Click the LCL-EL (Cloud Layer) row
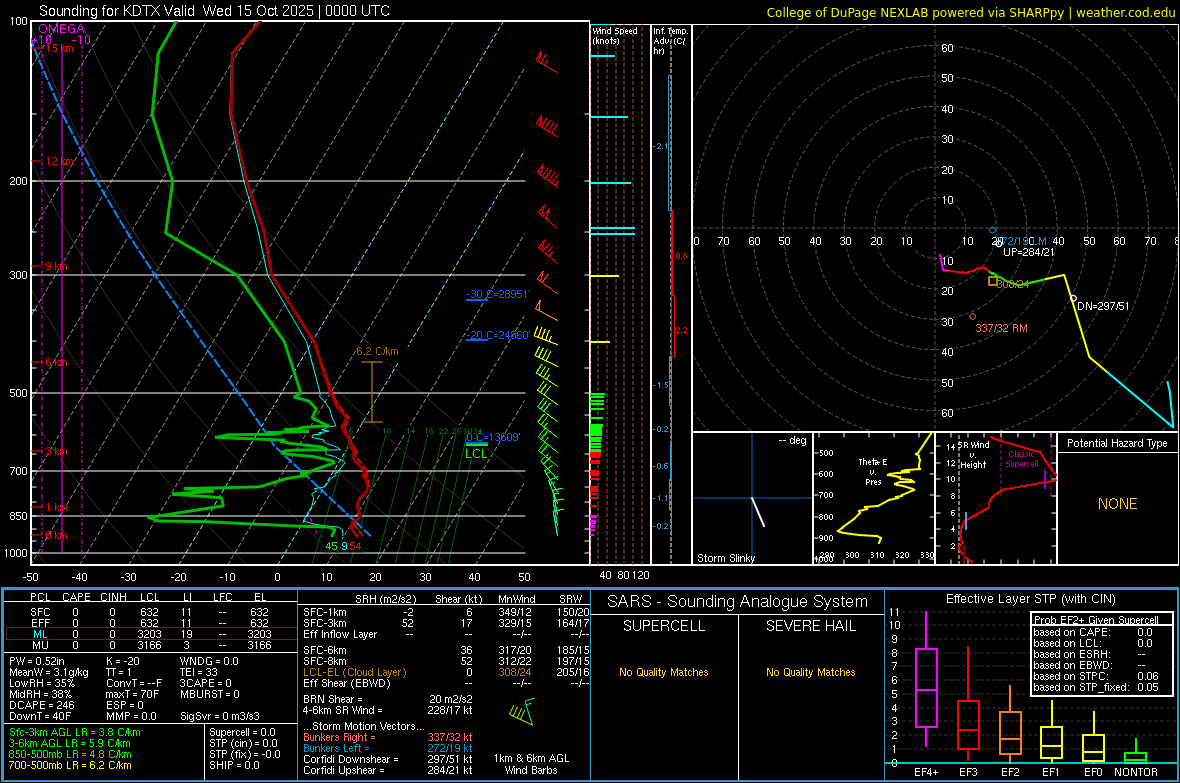Image resolution: width=1180 pixels, height=783 pixels. 446,672
